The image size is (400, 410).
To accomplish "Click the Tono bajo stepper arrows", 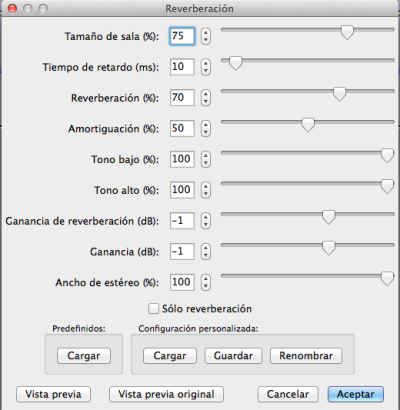I will point(206,159).
